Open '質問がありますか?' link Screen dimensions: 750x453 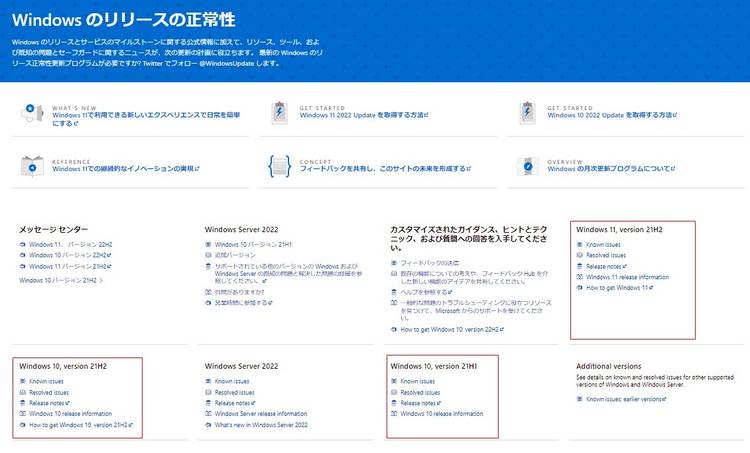(239, 292)
